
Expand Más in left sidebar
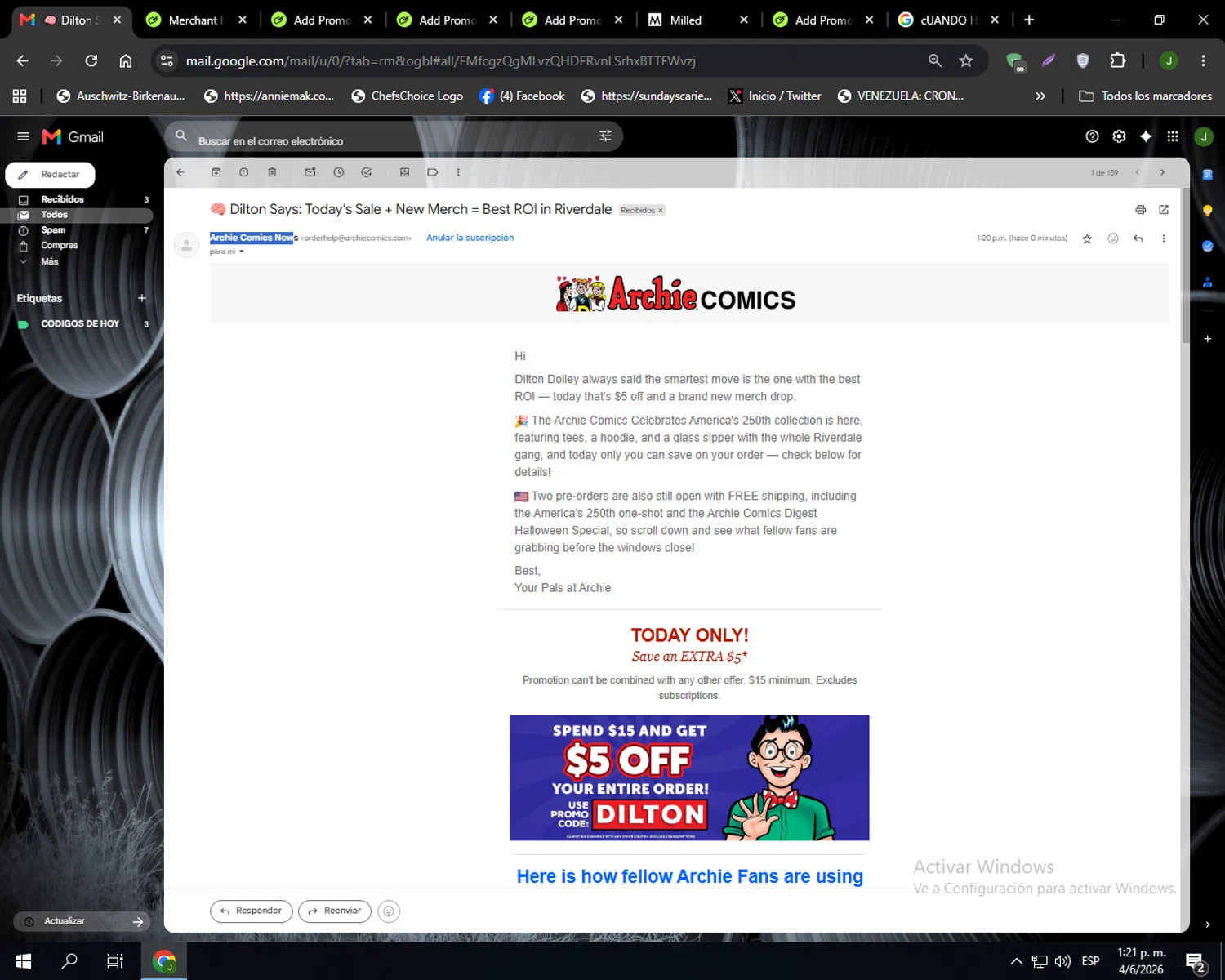[x=49, y=261]
